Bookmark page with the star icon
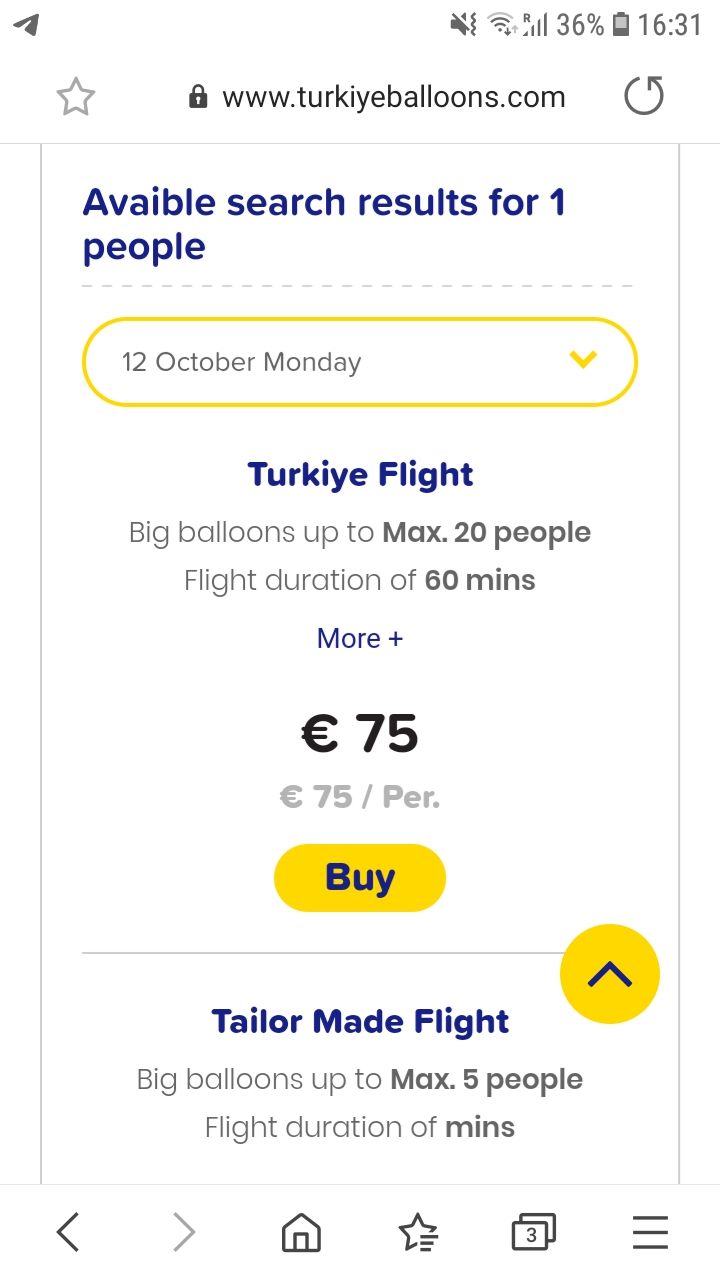 [x=75, y=97]
